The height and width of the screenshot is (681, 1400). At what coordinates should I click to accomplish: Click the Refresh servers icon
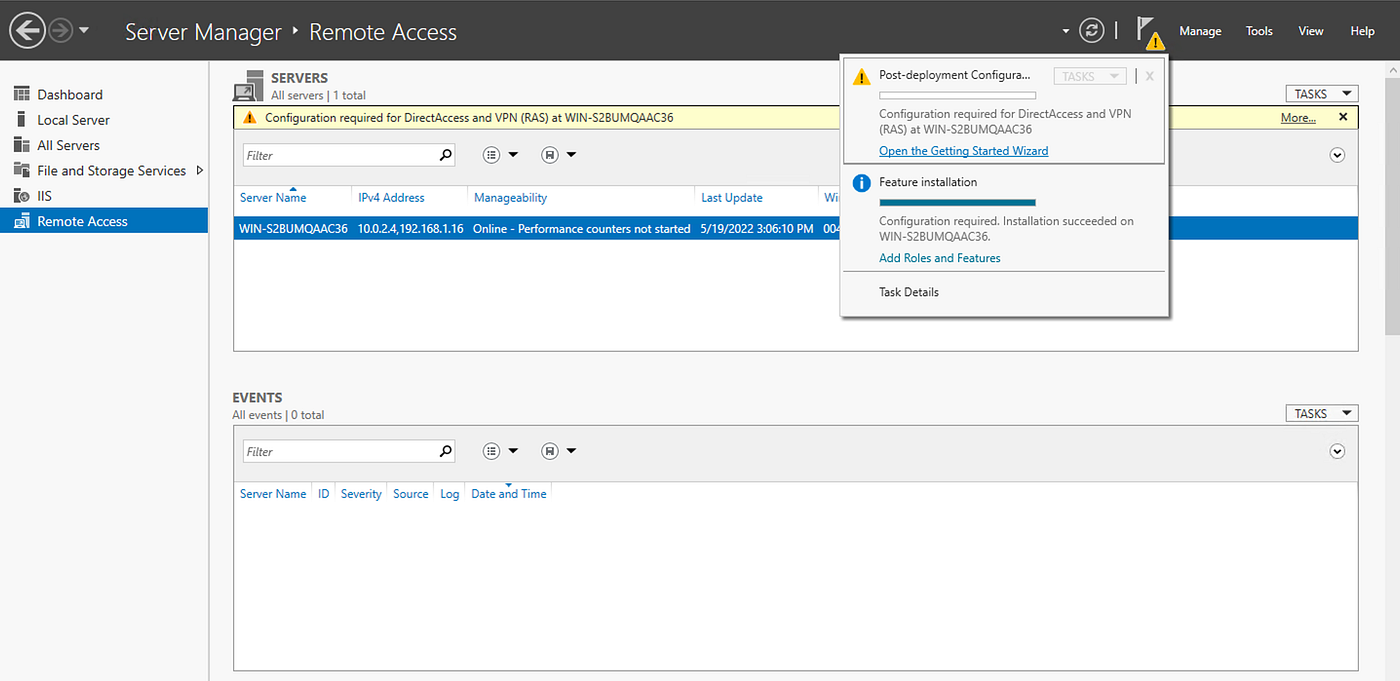point(1091,30)
